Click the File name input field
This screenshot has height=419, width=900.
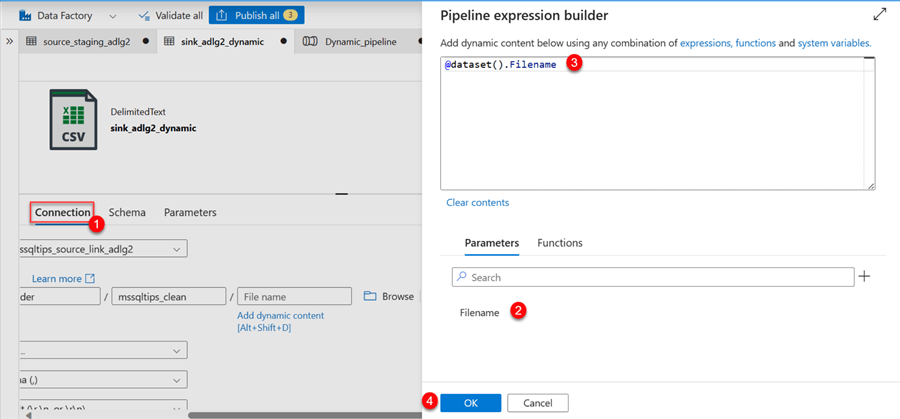point(295,296)
